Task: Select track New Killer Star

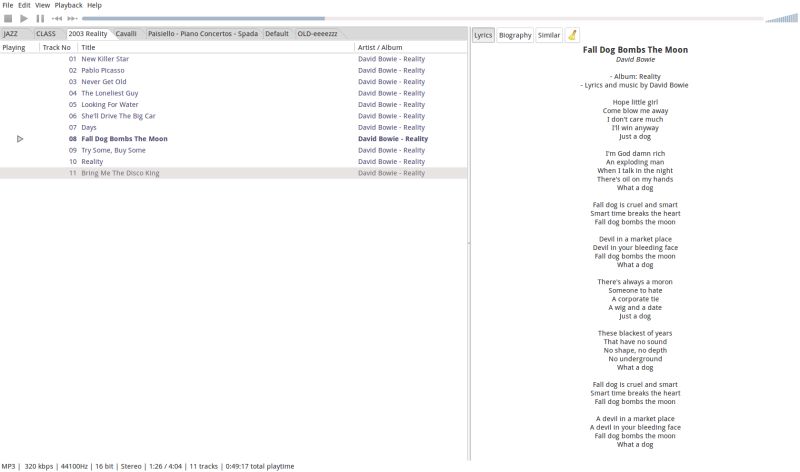Action: tap(105, 59)
